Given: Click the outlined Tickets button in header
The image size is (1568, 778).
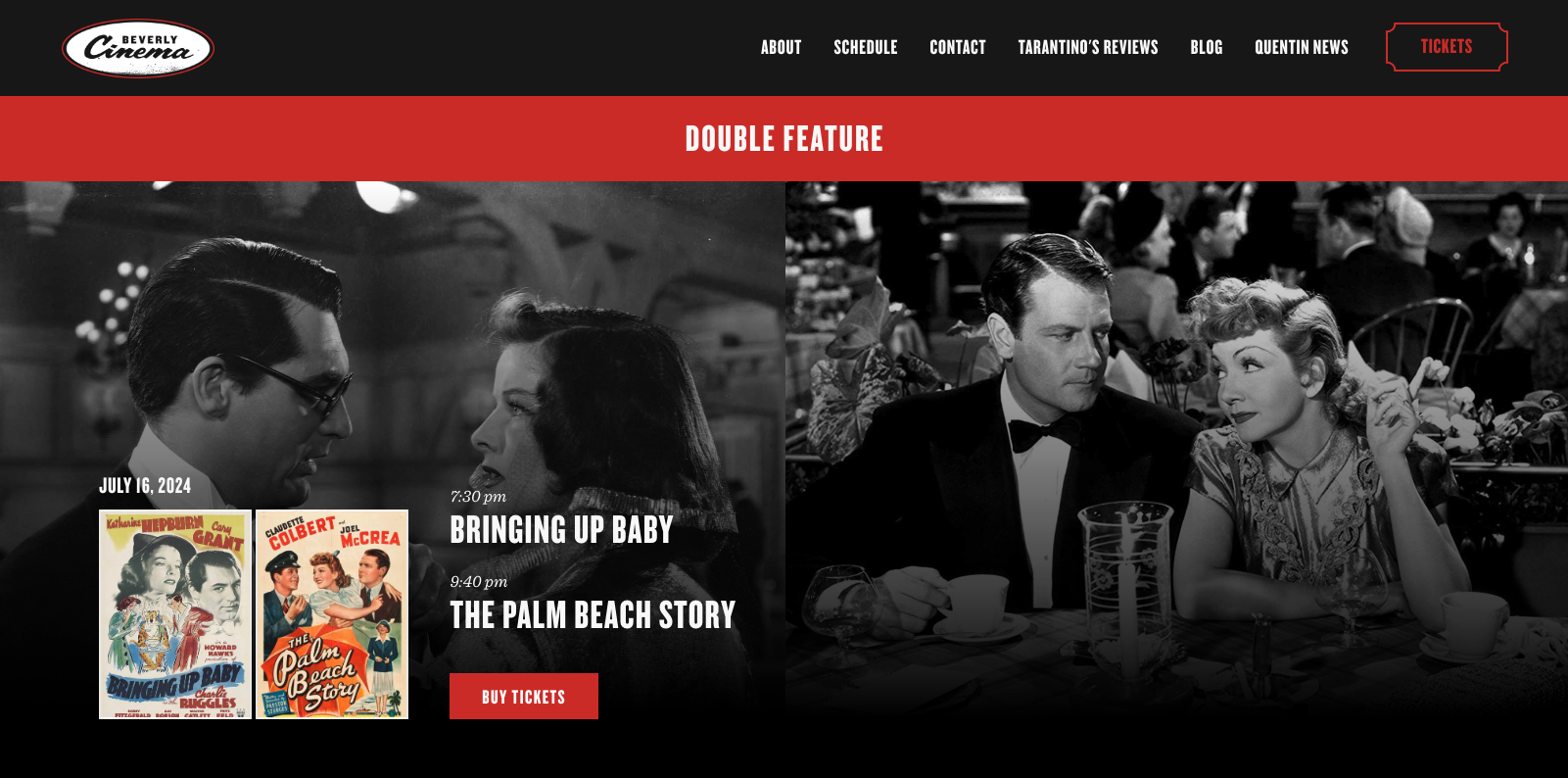Looking at the screenshot, I should (x=1447, y=47).
